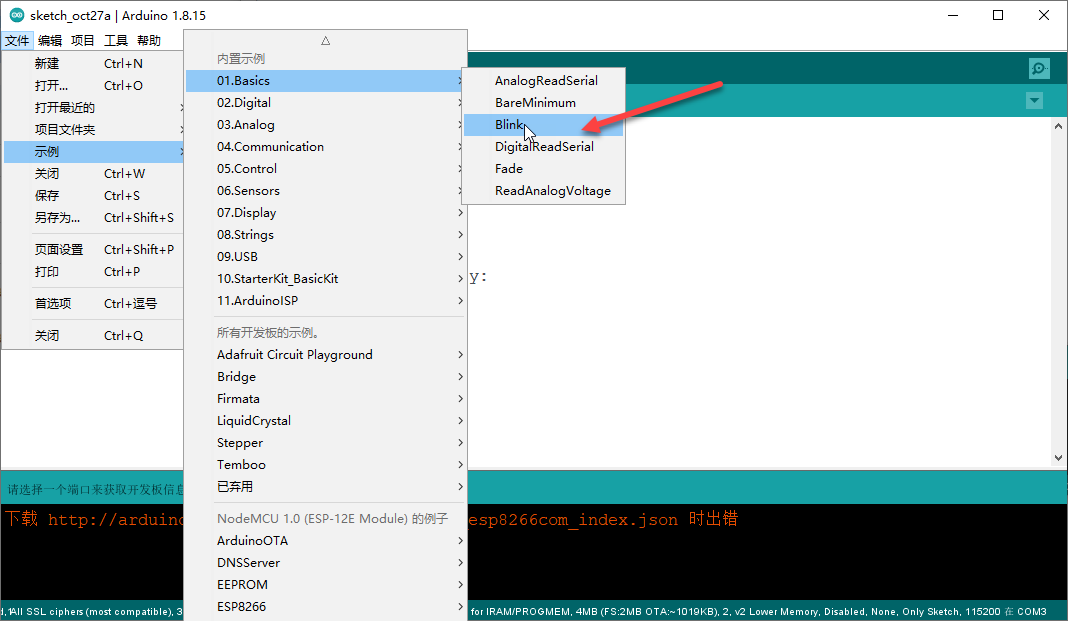Image resolution: width=1068 pixels, height=621 pixels.
Task: Close the Arduino window
Action: point(1043,15)
